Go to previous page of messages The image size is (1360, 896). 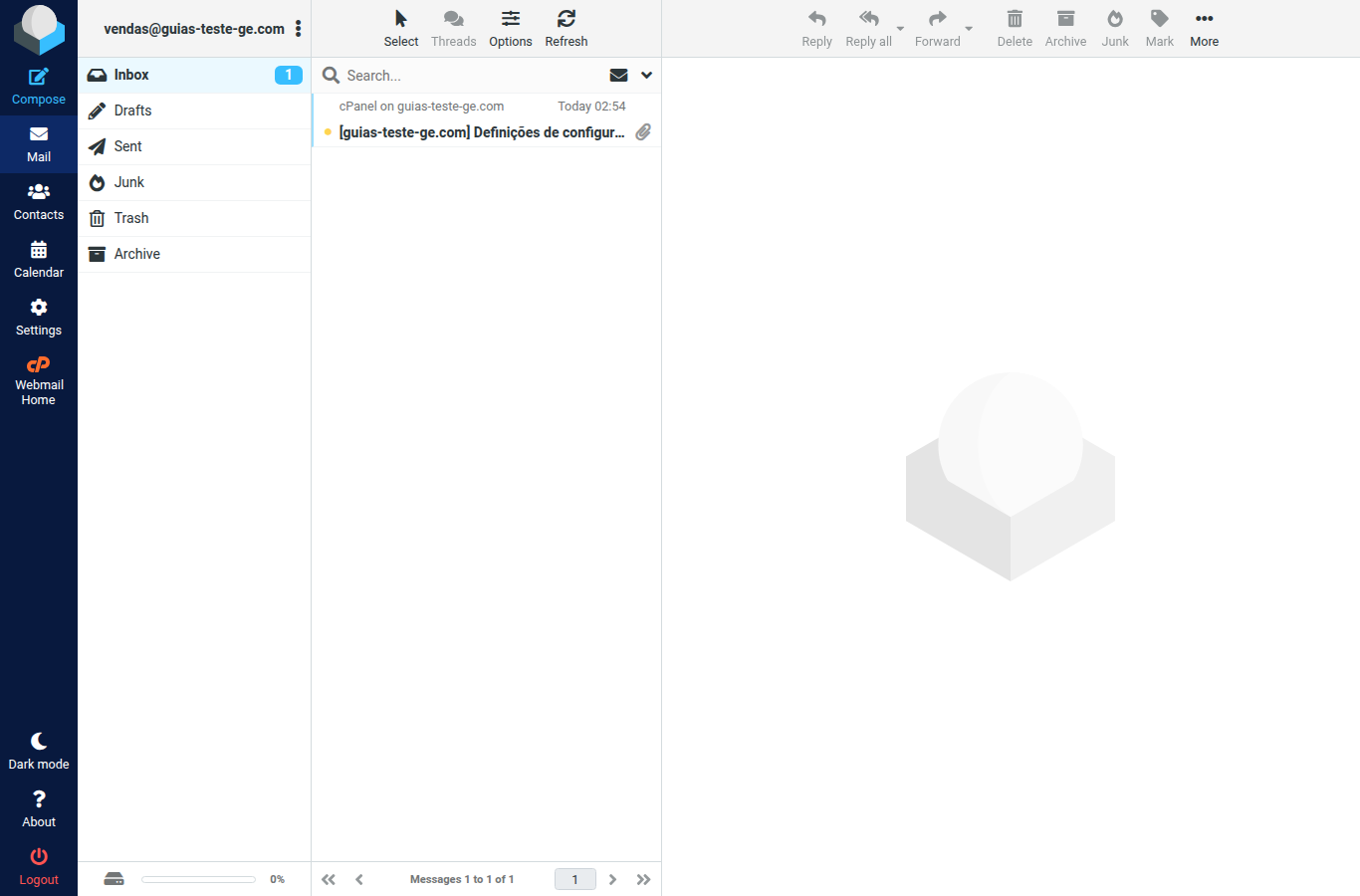pos(359,879)
